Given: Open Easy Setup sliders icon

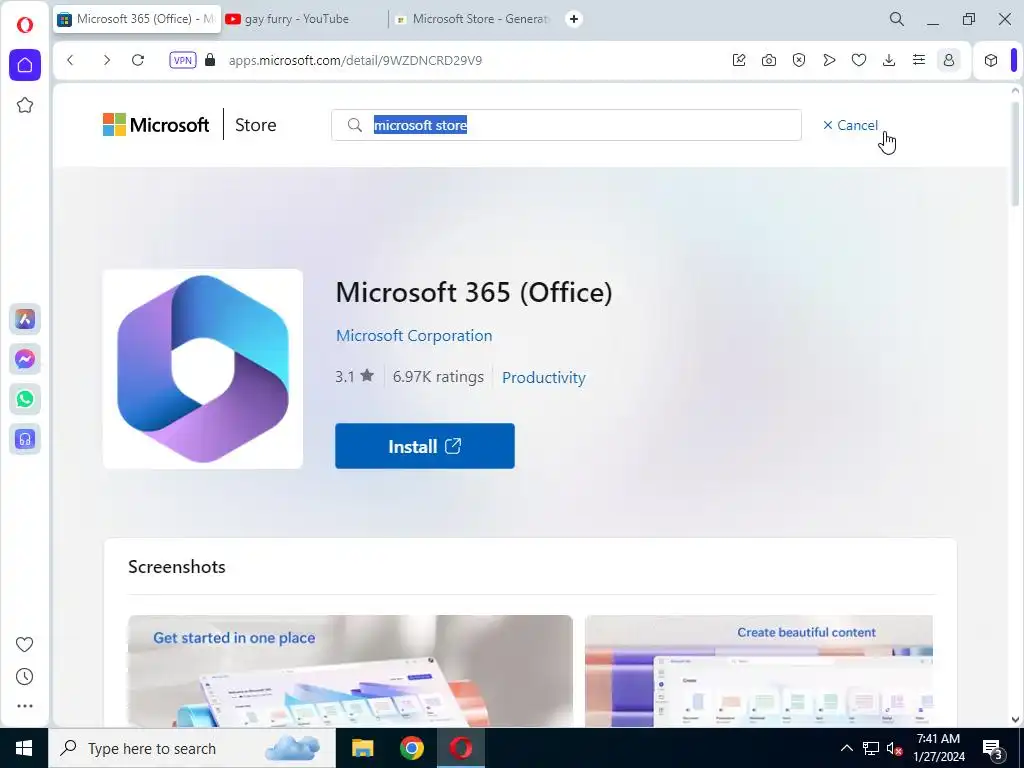Looking at the screenshot, I should pos(919,60).
